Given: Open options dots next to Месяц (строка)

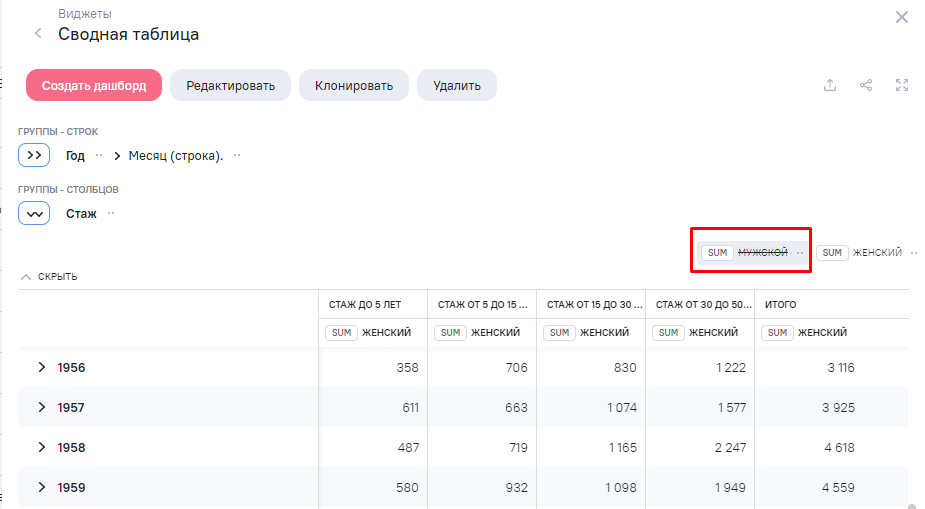Looking at the screenshot, I should [237, 156].
